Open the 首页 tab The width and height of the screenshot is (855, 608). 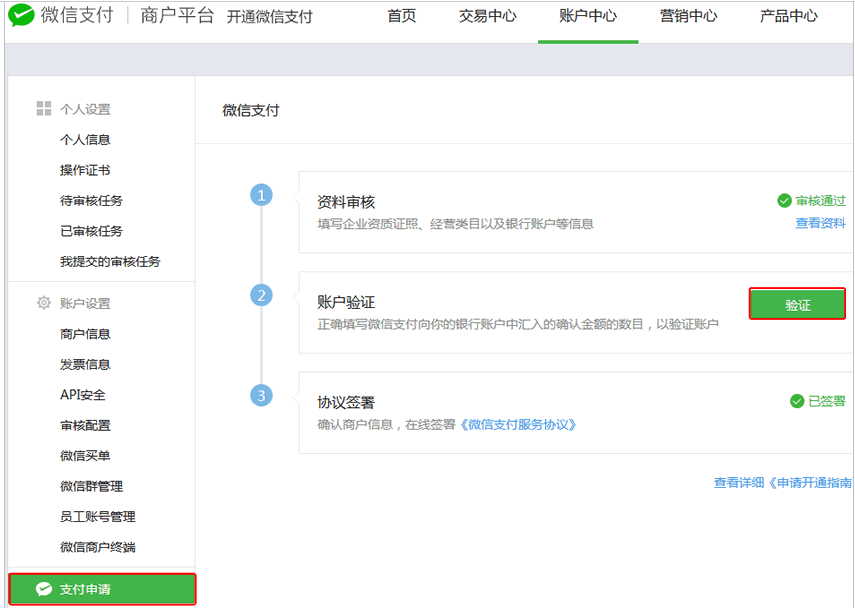click(x=402, y=16)
